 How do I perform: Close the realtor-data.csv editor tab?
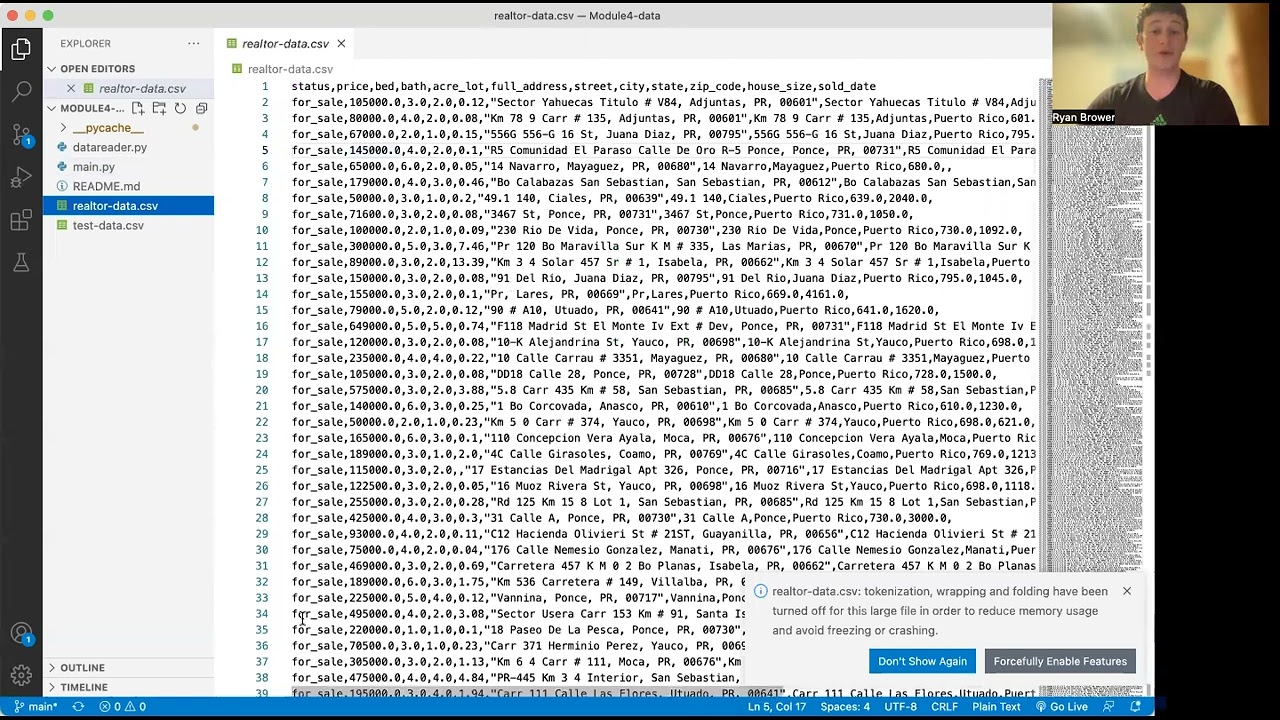(x=341, y=44)
